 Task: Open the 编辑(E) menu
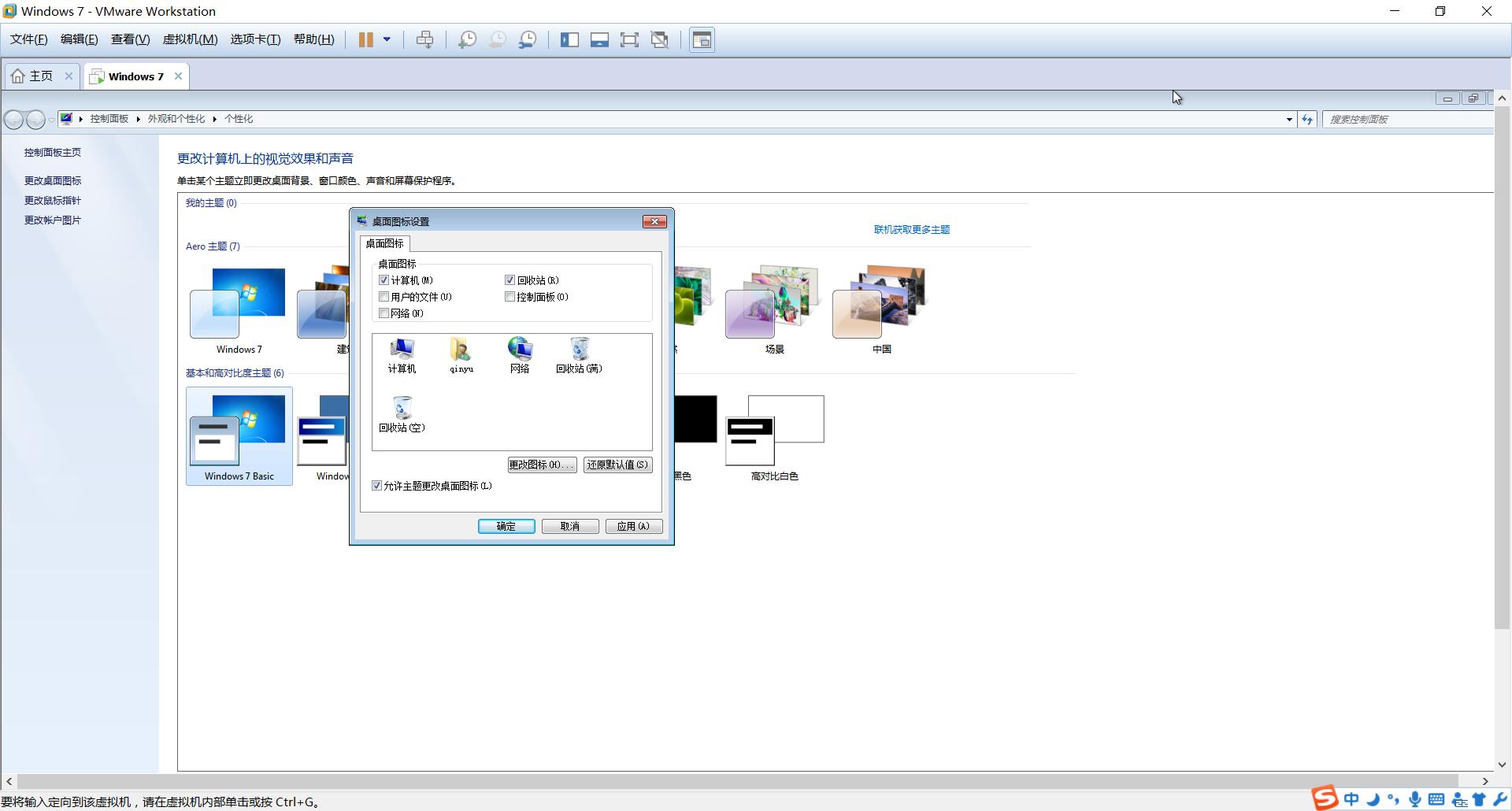(x=80, y=39)
